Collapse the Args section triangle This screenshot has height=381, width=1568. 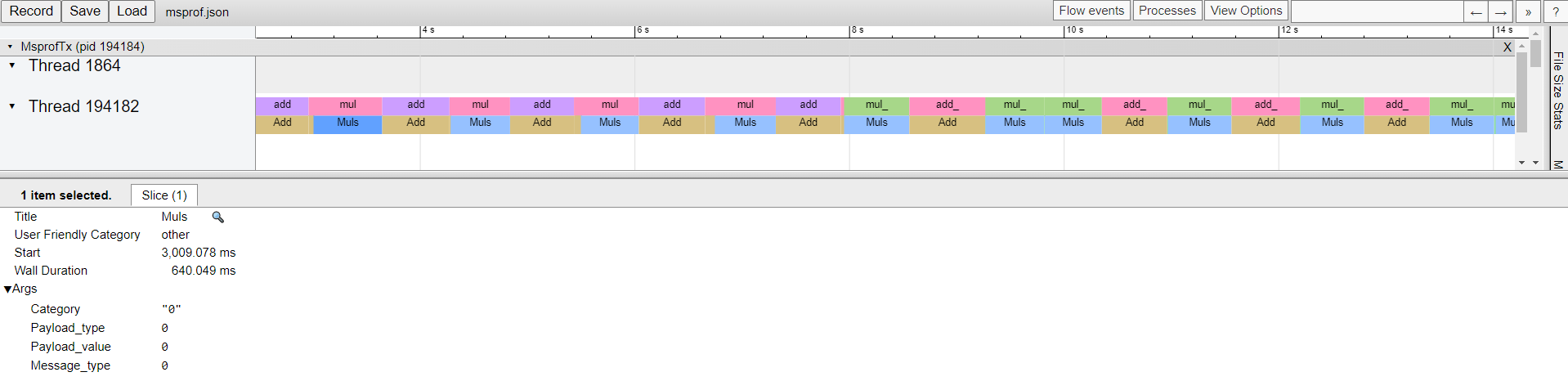8,289
